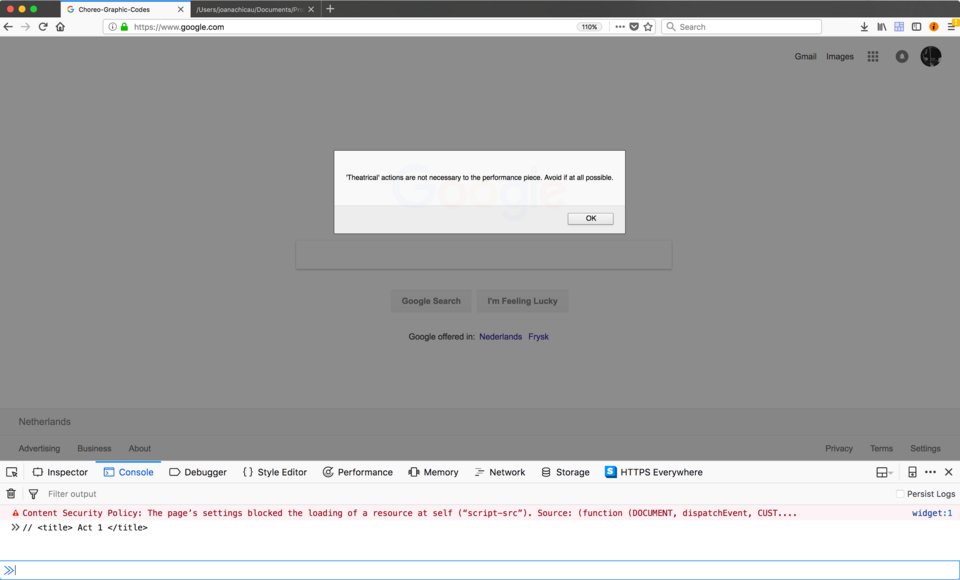
Task: Open the Inspector panel
Action: [x=60, y=472]
